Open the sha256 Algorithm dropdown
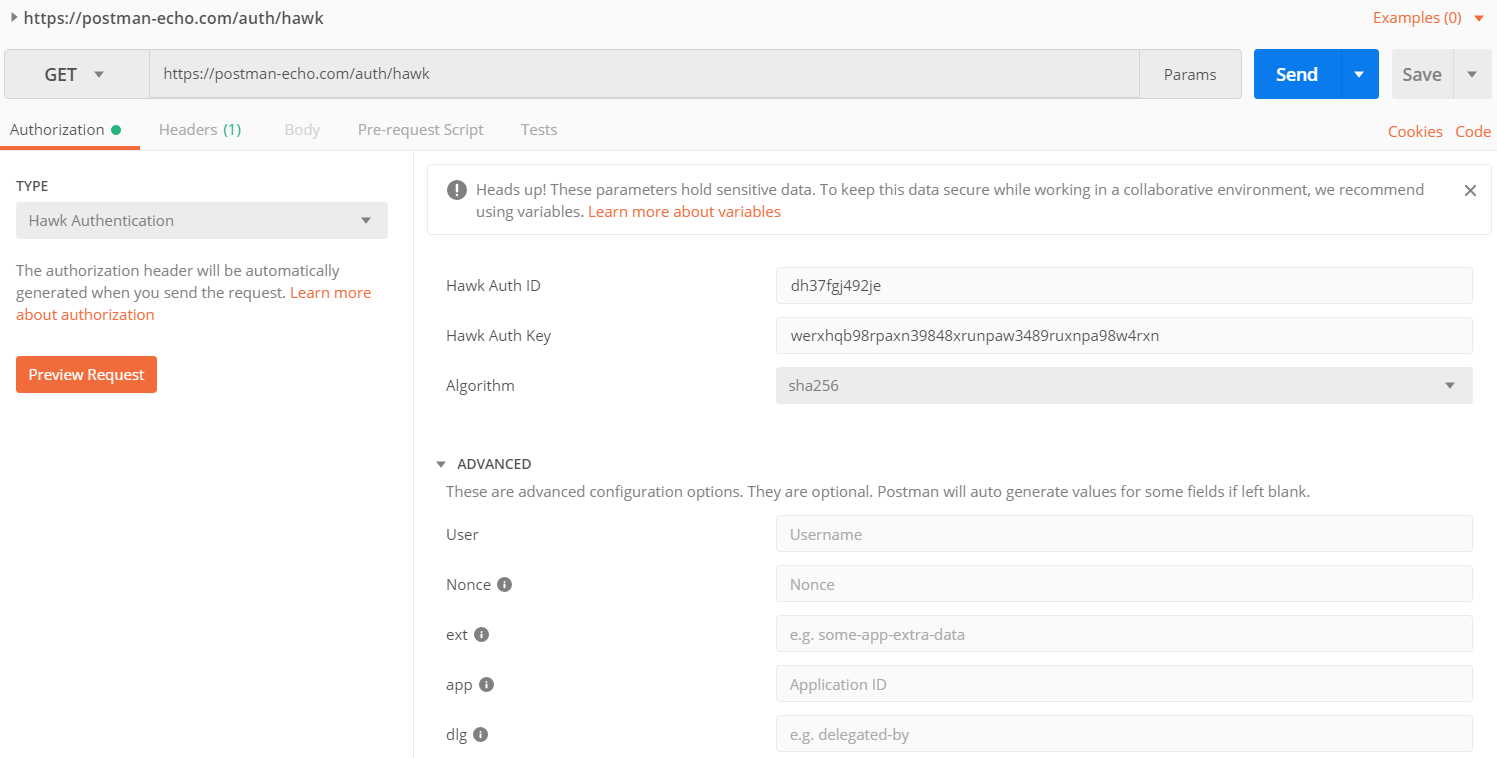 pos(1123,385)
